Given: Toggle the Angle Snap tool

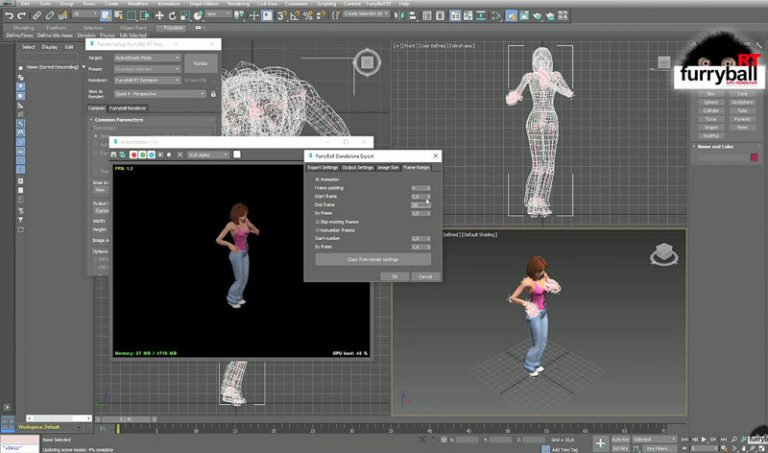Looking at the screenshot, I should point(295,16).
